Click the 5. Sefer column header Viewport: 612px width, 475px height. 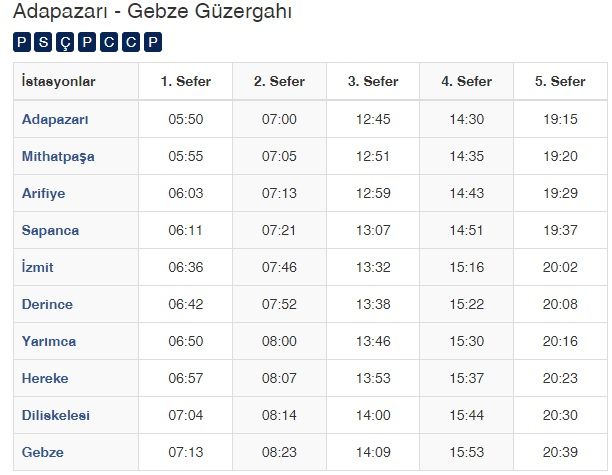560,81
